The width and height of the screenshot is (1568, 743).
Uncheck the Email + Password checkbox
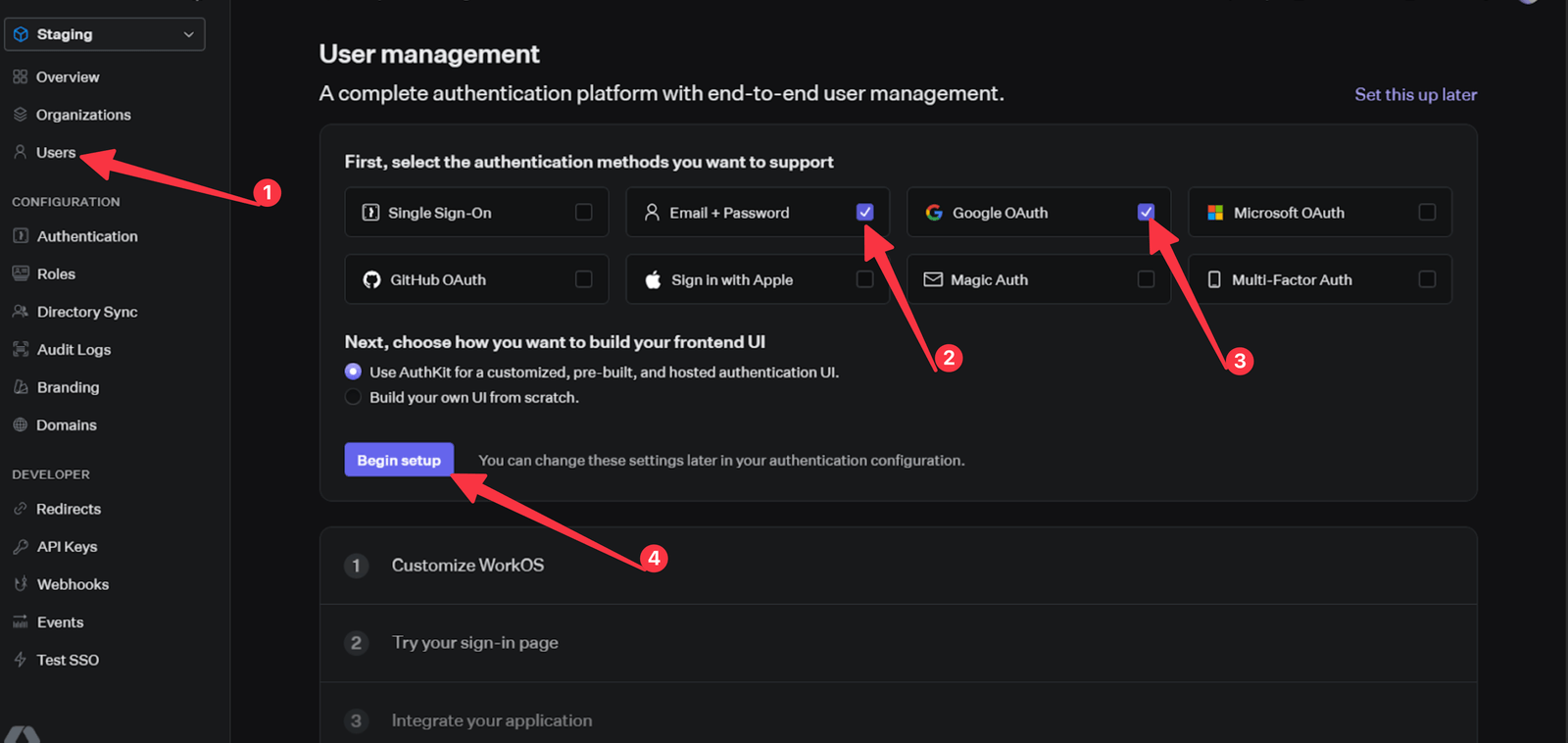pos(865,212)
